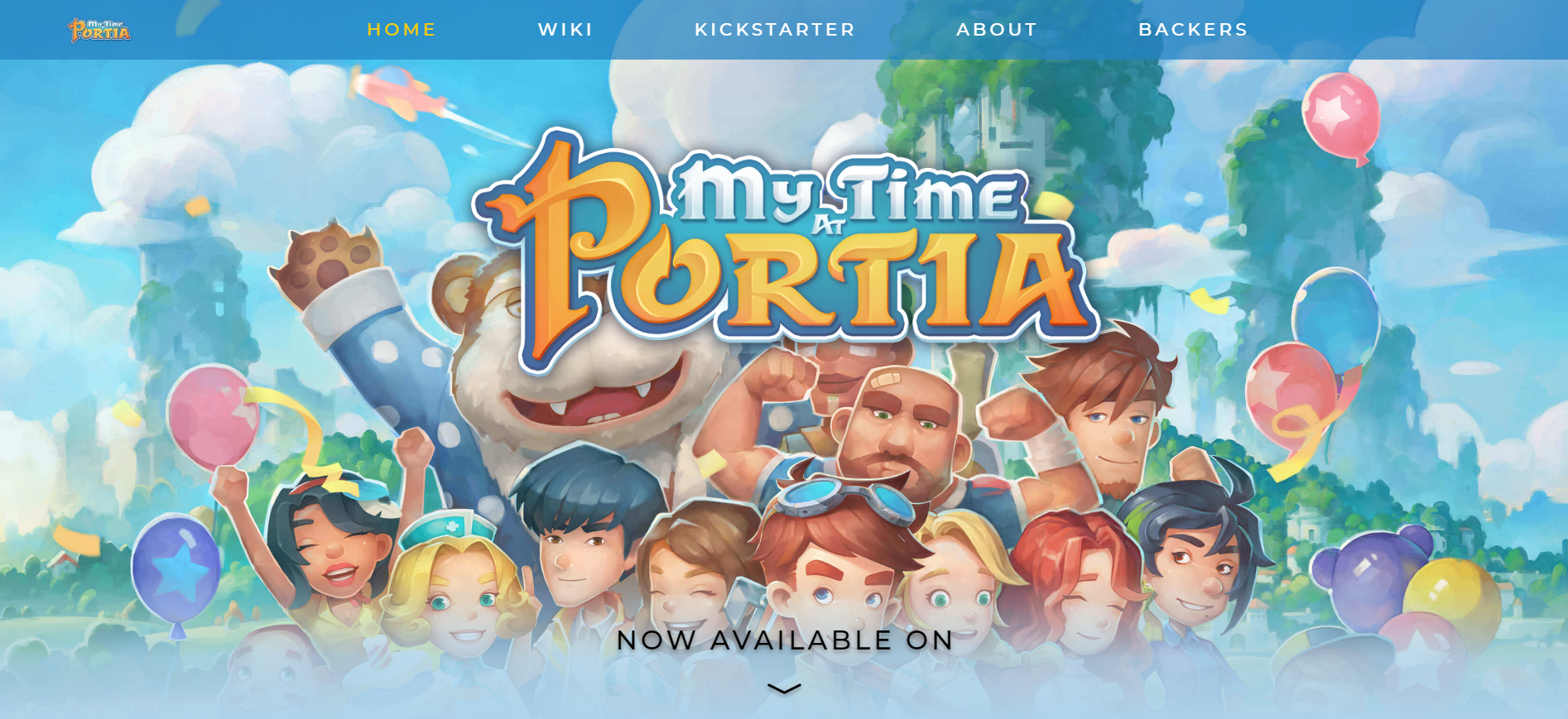Visit the BACKERS page link
The width and height of the screenshot is (1568, 719).
[x=1193, y=30]
